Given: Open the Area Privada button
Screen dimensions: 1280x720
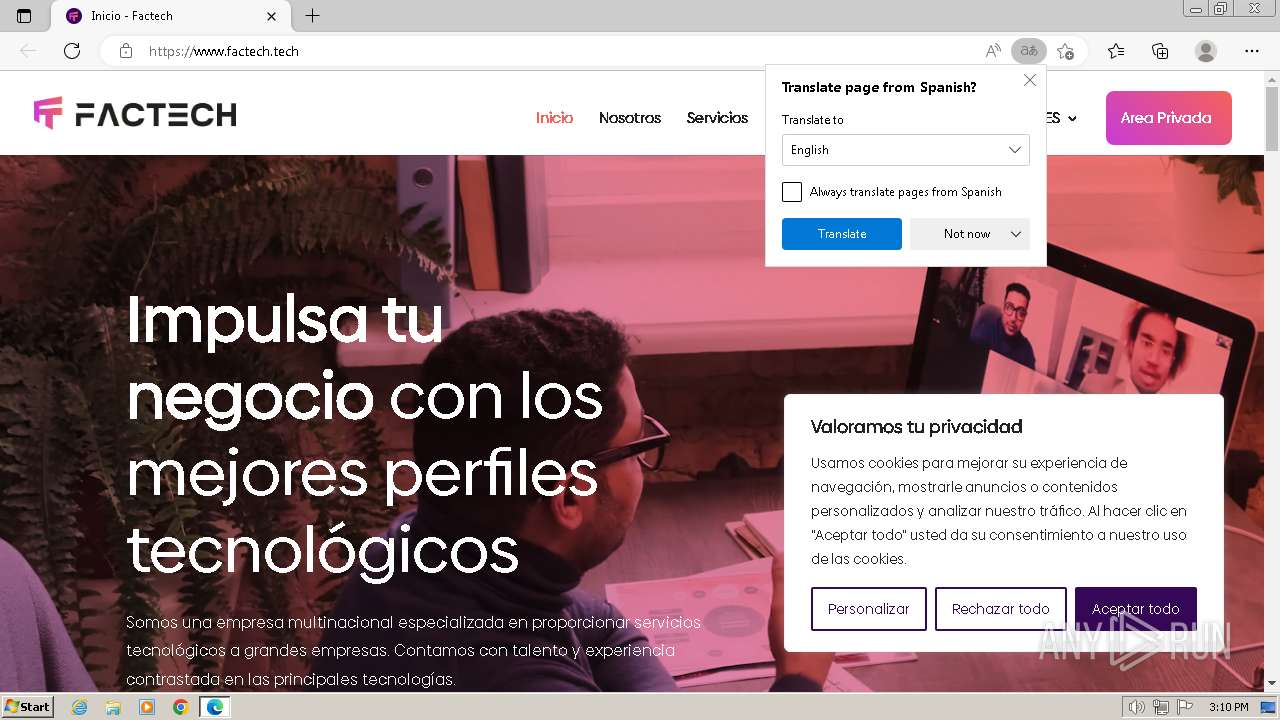Looking at the screenshot, I should pos(1168,118).
